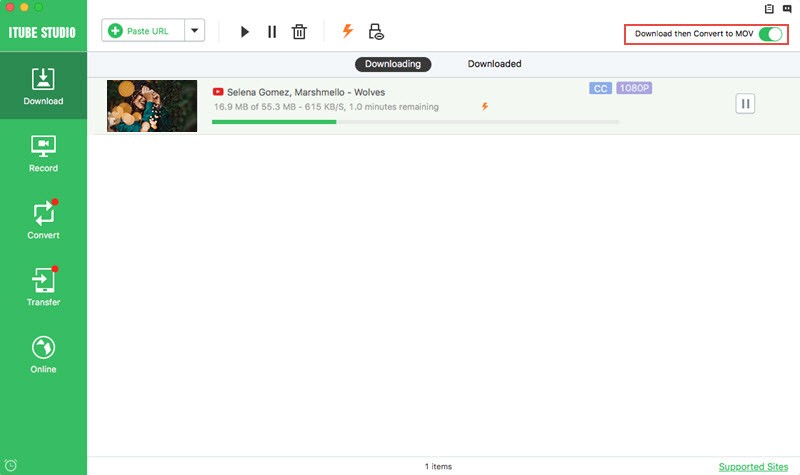The width and height of the screenshot is (800, 475).
Task: Click the ITUBE STUDIO logo
Action: pos(42,33)
